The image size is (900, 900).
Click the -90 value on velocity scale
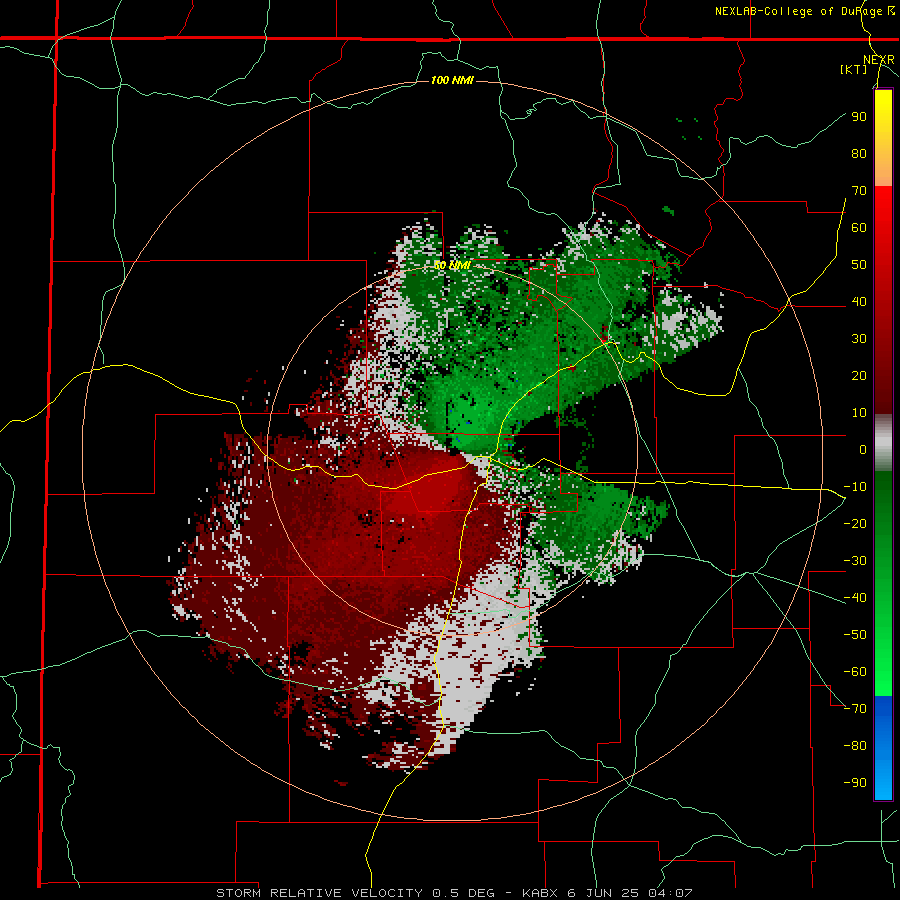(x=855, y=782)
